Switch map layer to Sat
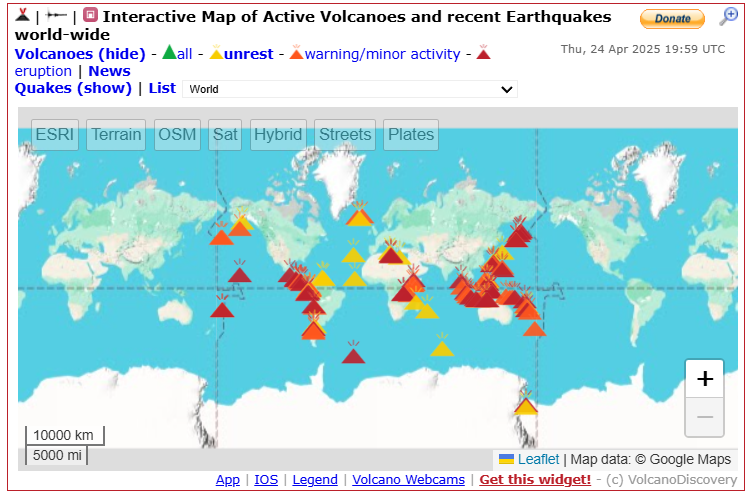 coord(225,134)
